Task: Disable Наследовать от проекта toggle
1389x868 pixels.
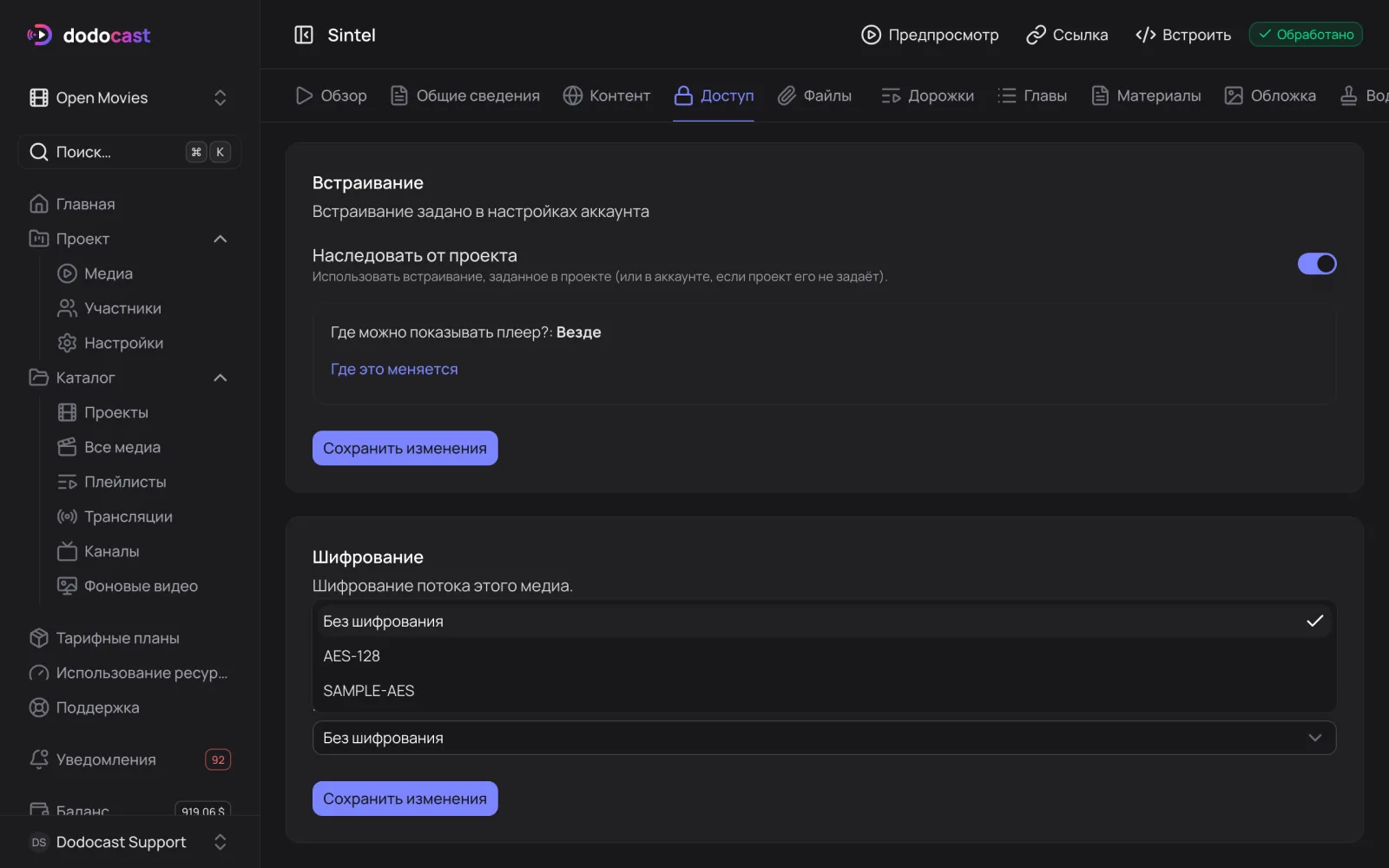Action: pos(1317,264)
